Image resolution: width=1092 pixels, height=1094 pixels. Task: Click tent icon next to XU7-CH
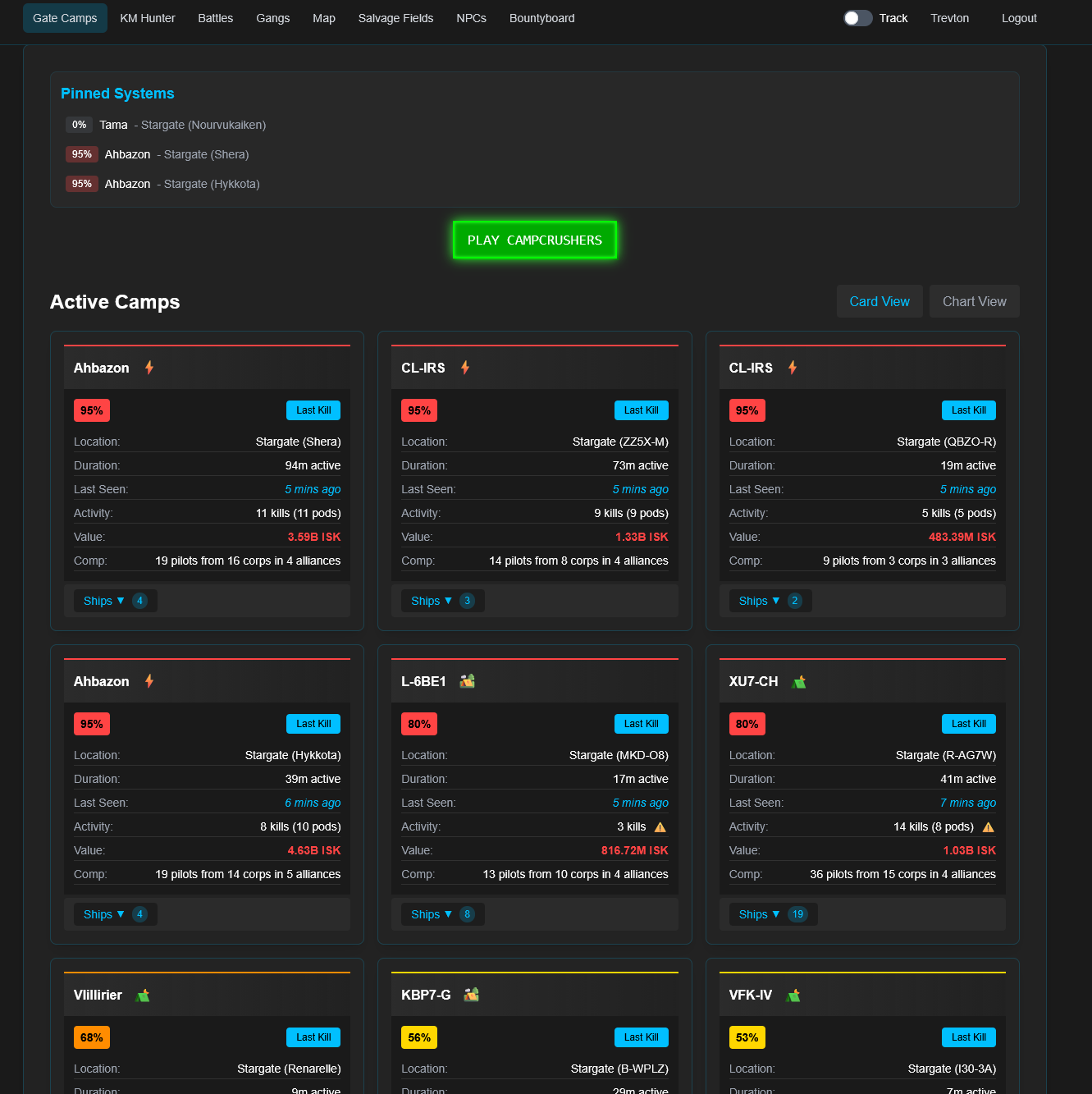click(x=799, y=682)
